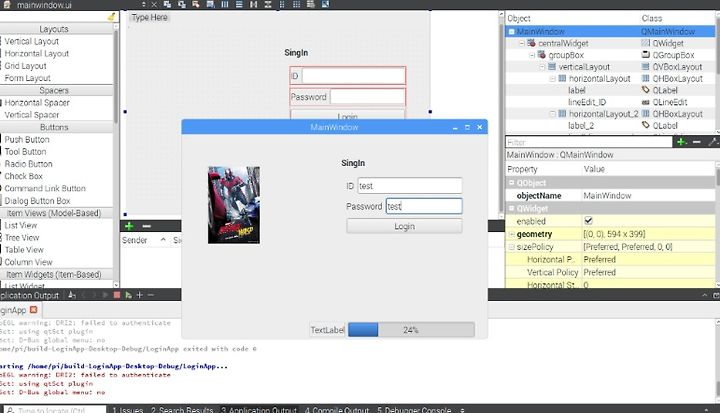Viewport: 720px width, 413px height.
Task: Pick Vertical Layout from widget box
Action: click(32, 41)
